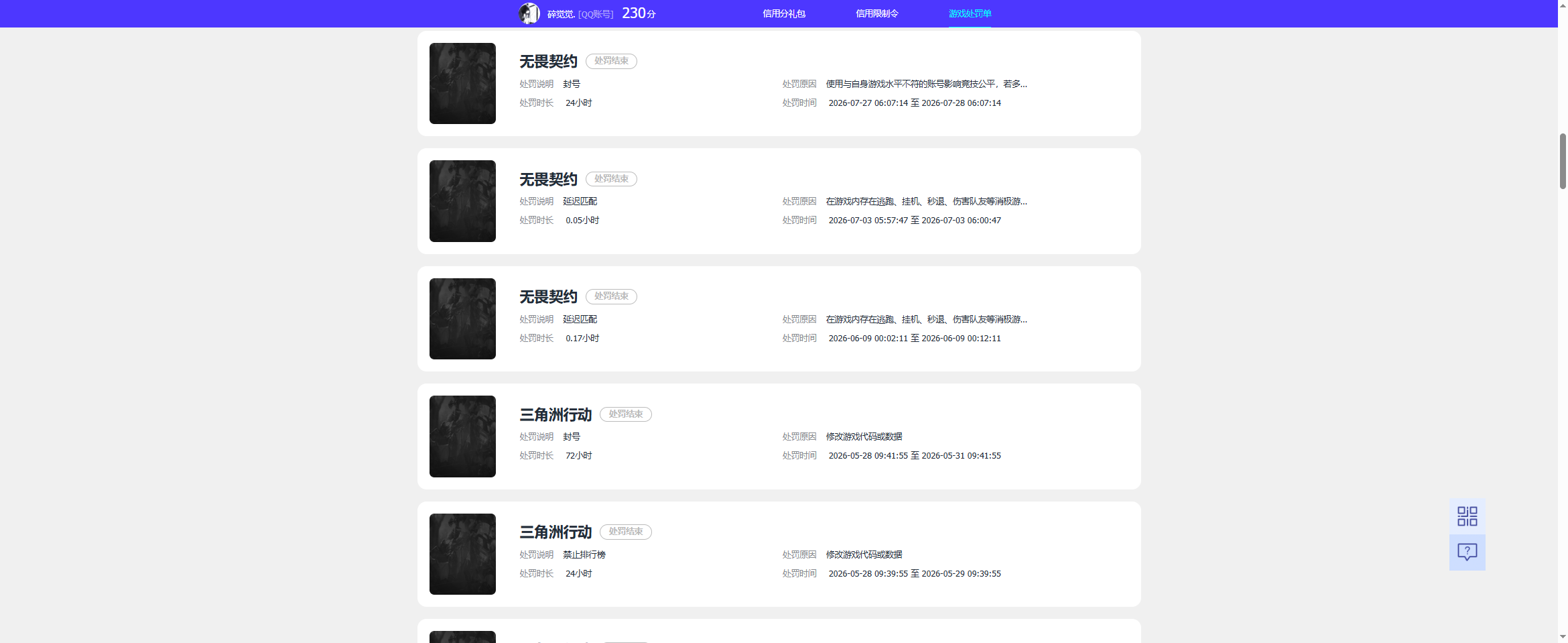The width and height of the screenshot is (1568, 643).
Task: Click the 72小时 duration value
Action: [x=579, y=455]
